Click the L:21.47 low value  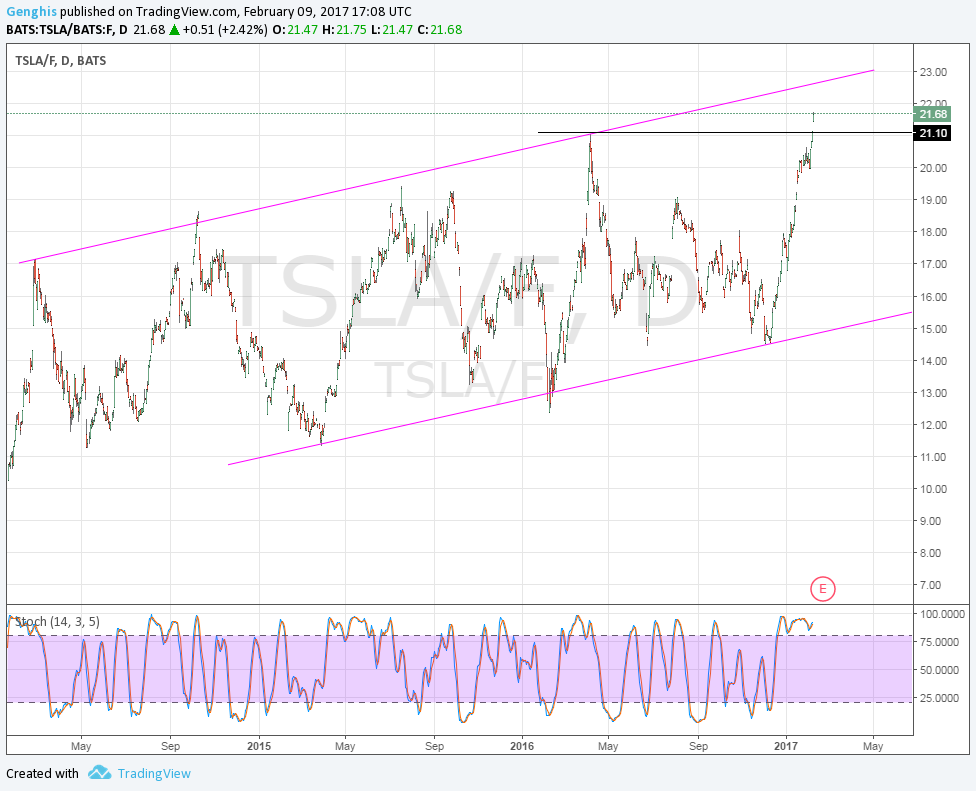(x=392, y=30)
